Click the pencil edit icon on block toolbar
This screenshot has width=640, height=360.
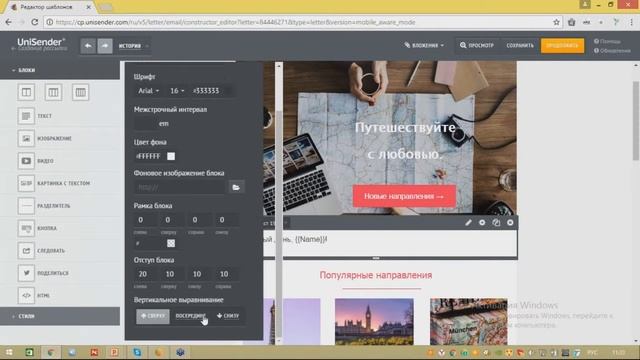468,223
